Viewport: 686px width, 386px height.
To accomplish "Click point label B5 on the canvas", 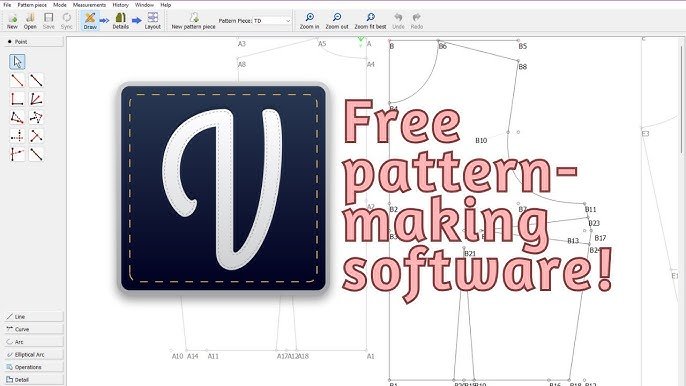I will [x=523, y=46].
